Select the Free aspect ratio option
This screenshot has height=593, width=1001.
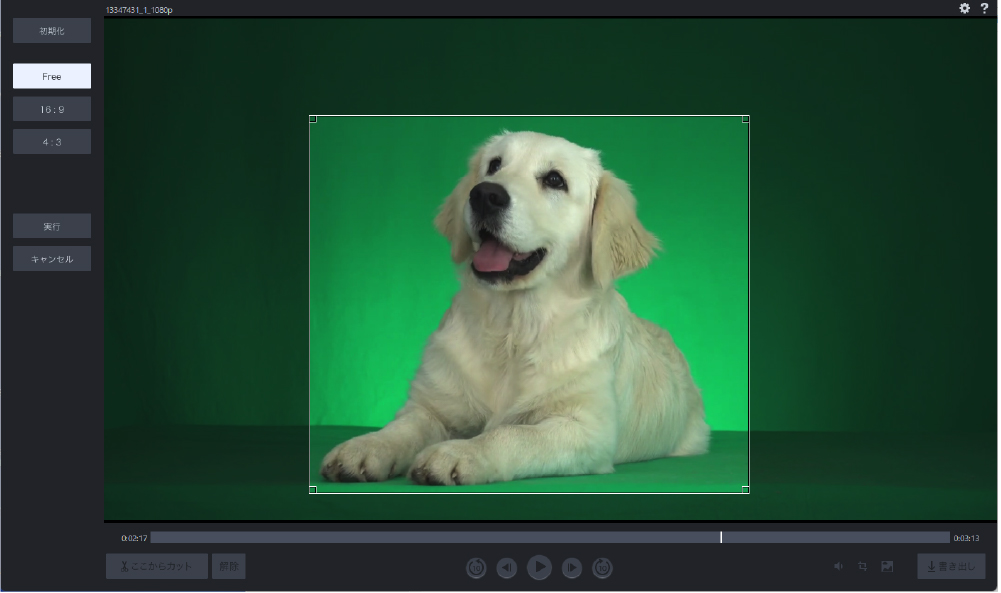(x=52, y=77)
